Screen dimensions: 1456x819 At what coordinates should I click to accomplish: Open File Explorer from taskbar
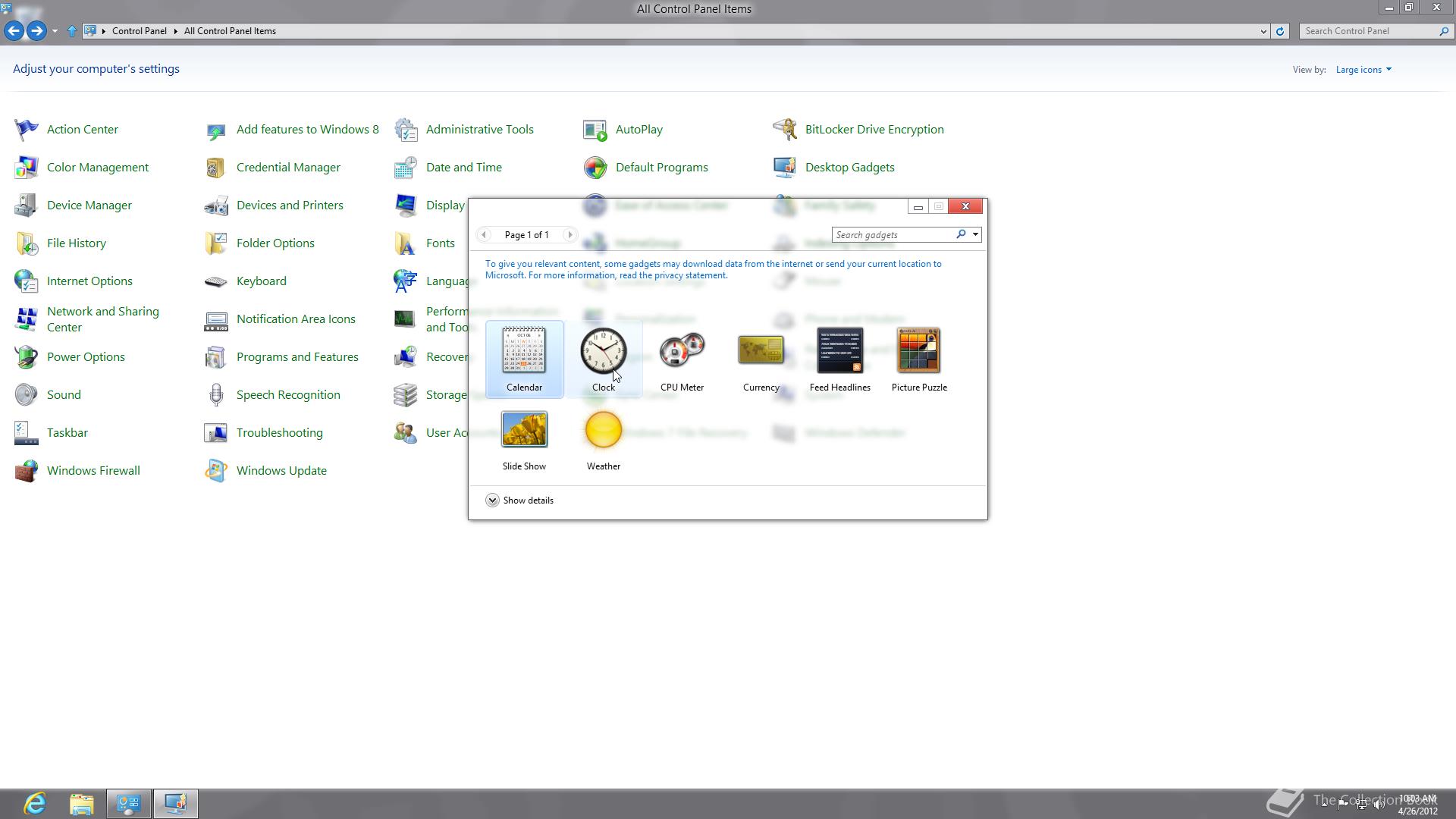click(82, 804)
